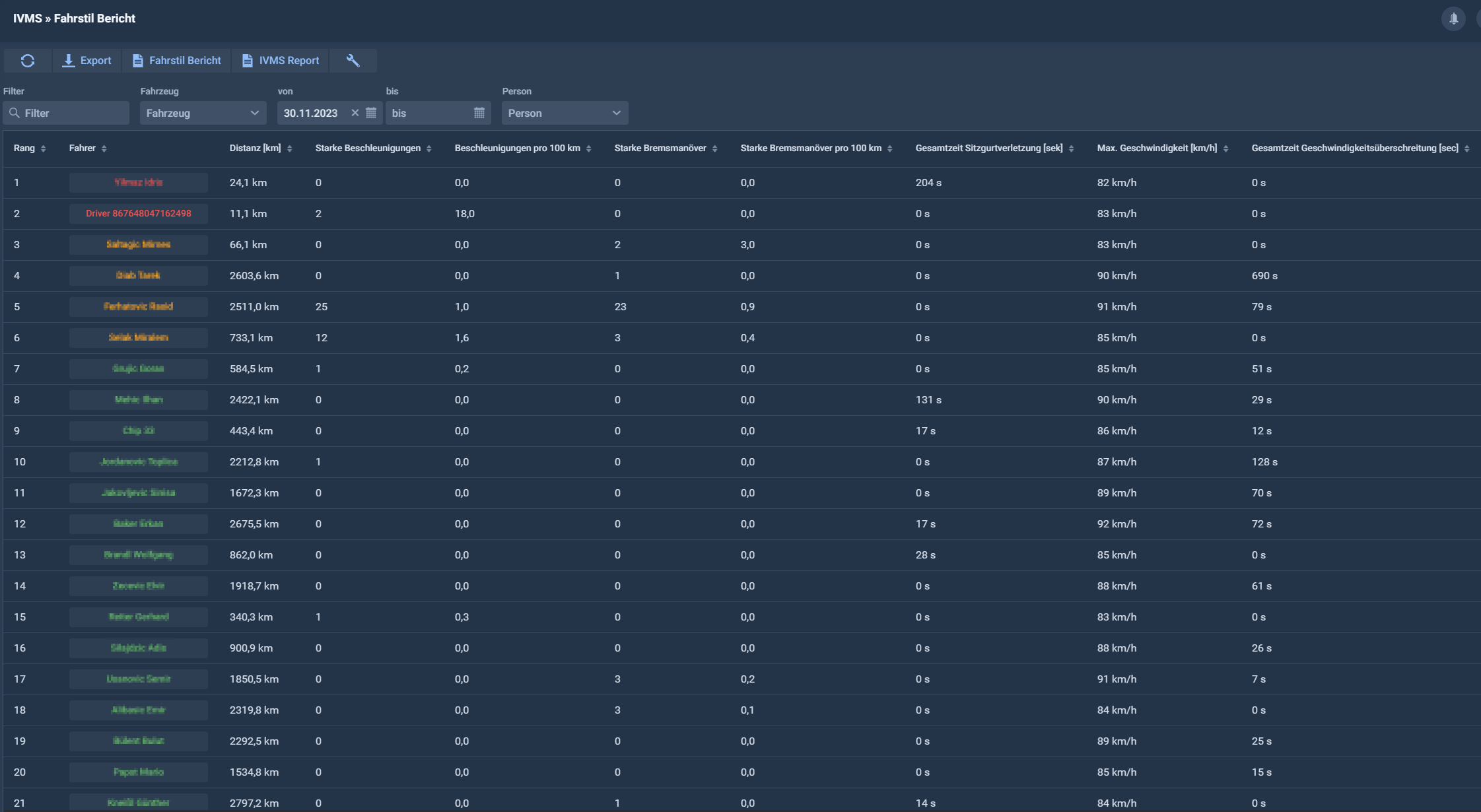Screen dimensions: 1481x812
Task: Refresh the report with the reload icon
Action: 28,61
